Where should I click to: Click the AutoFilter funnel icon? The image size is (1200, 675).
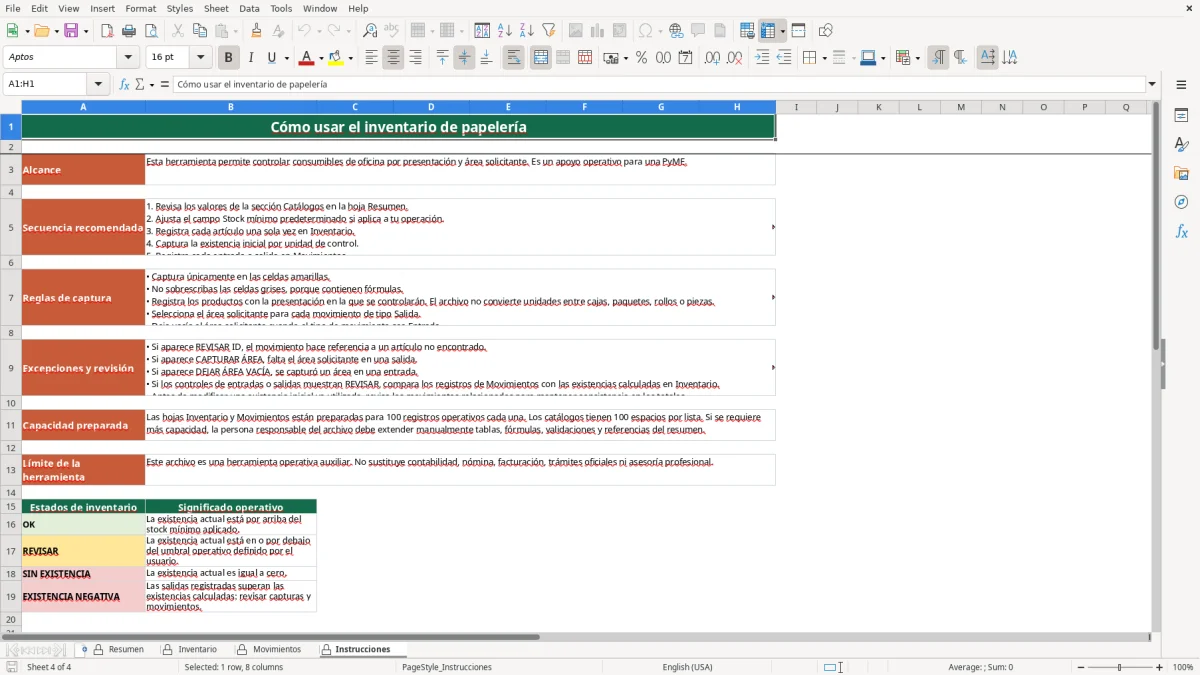coord(548,31)
